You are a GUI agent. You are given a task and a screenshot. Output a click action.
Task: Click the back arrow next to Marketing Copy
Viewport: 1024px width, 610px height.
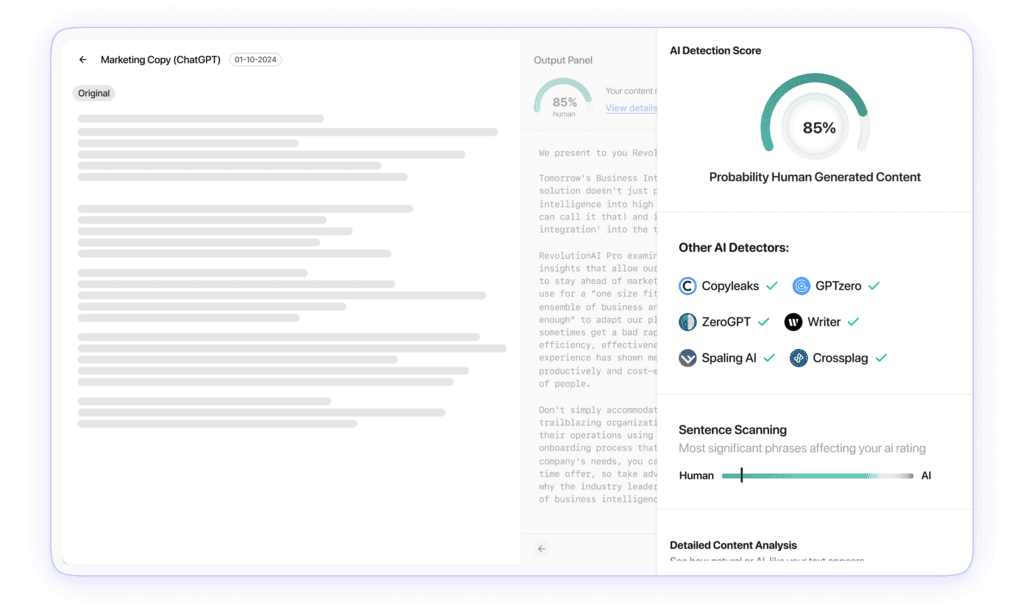pos(83,59)
